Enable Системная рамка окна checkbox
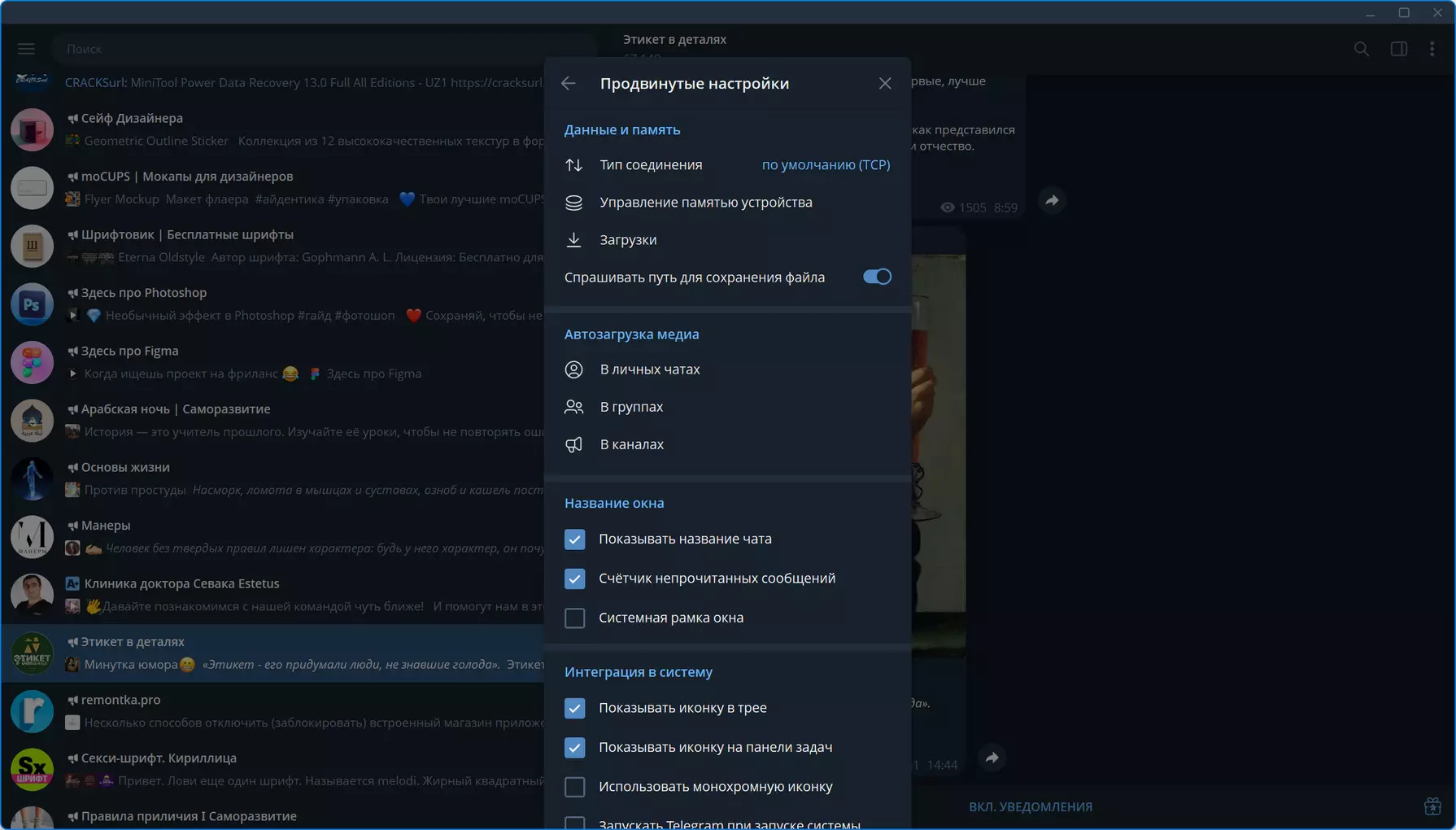The height and width of the screenshot is (830, 1456). coord(575,618)
